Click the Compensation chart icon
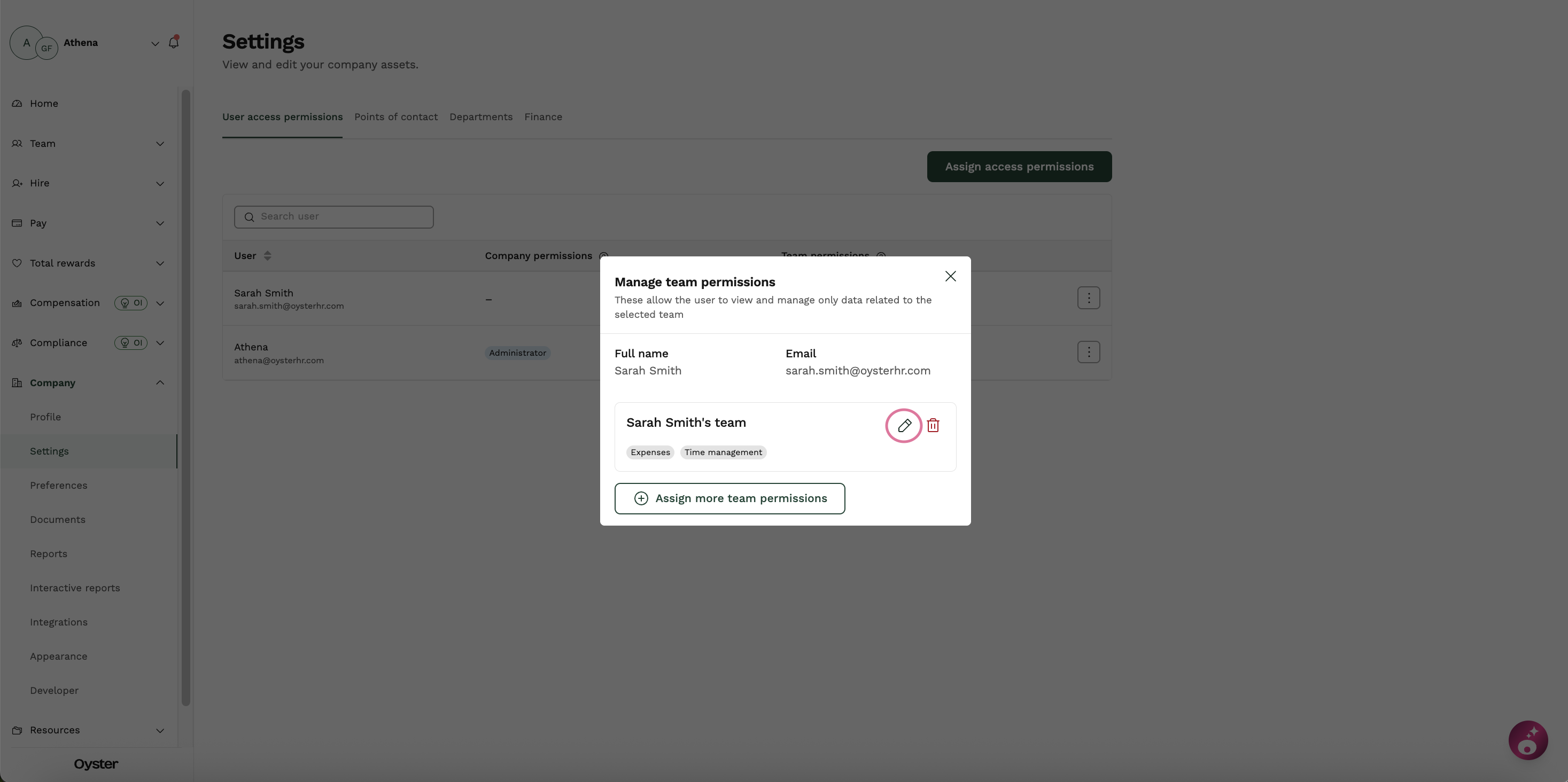Screen dimensions: 1568x782 click(17, 303)
